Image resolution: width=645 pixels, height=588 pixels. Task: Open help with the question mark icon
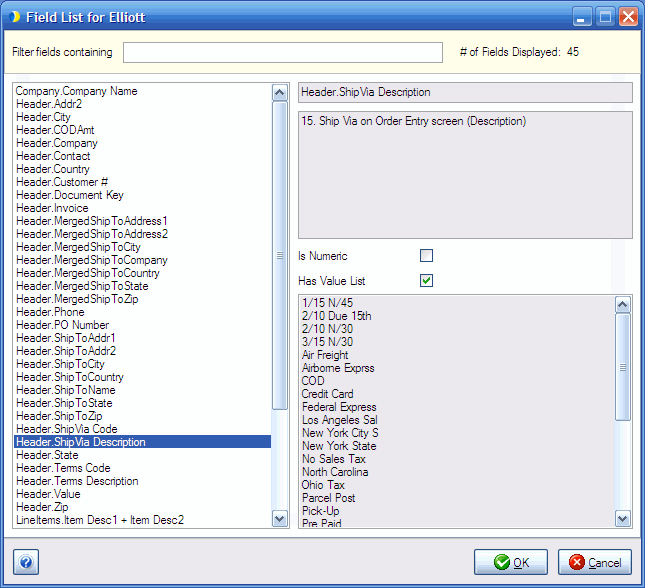[x=26, y=562]
